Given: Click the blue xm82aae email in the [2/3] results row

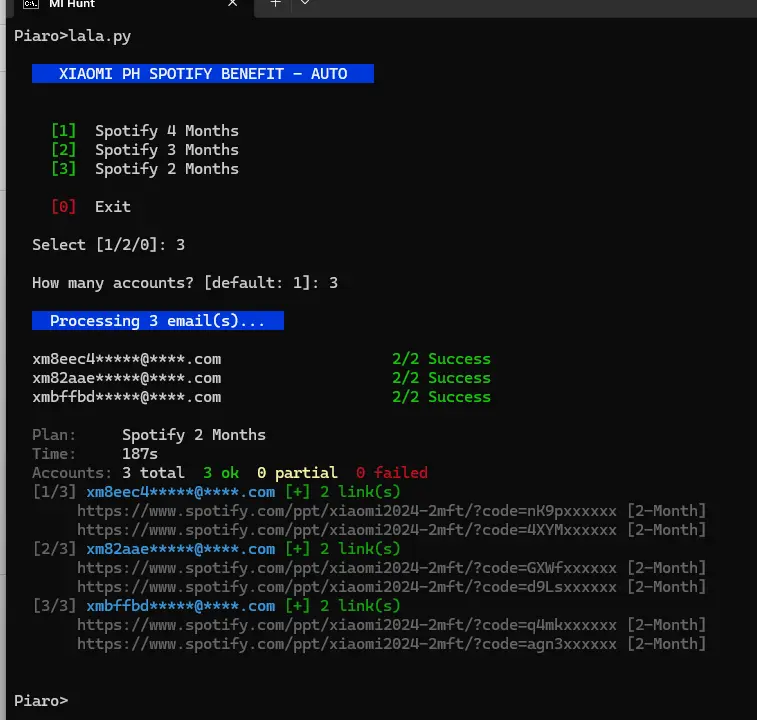Looking at the screenshot, I should (x=181, y=549).
